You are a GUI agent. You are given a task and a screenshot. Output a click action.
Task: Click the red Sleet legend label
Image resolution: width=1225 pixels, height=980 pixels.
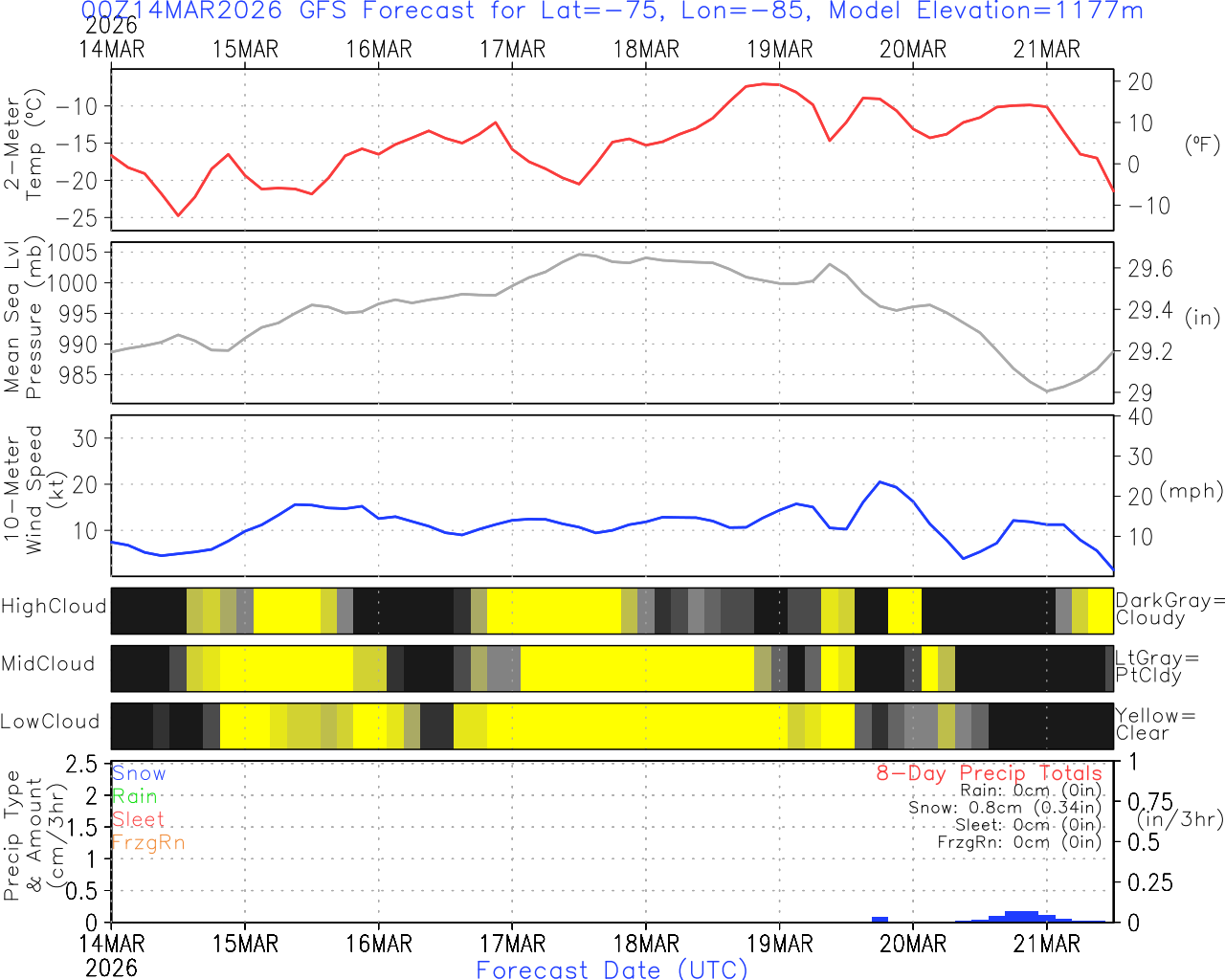(138, 819)
